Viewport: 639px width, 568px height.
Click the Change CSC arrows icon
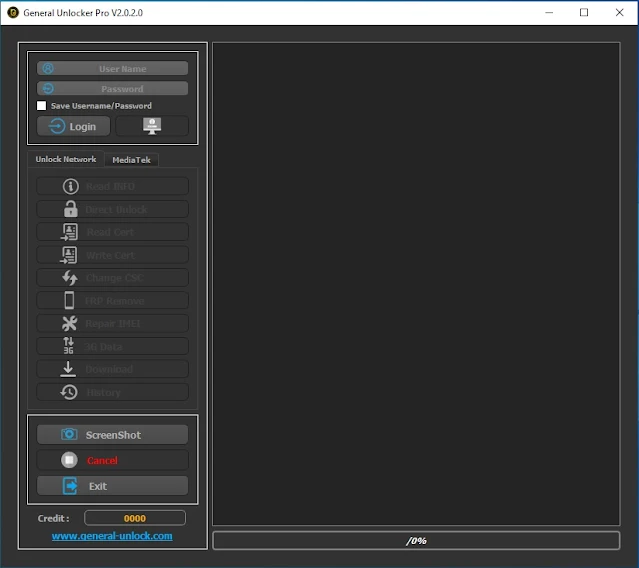point(70,278)
